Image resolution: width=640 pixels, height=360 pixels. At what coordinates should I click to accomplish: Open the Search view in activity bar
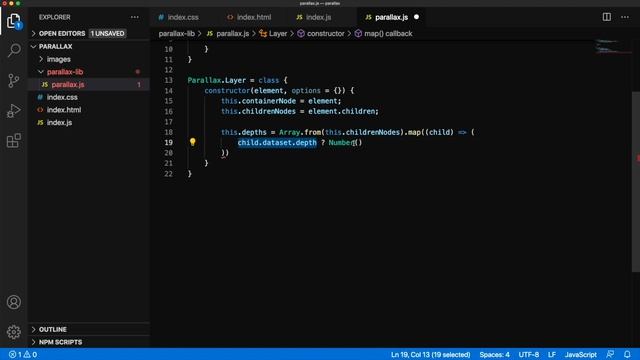[13, 50]
